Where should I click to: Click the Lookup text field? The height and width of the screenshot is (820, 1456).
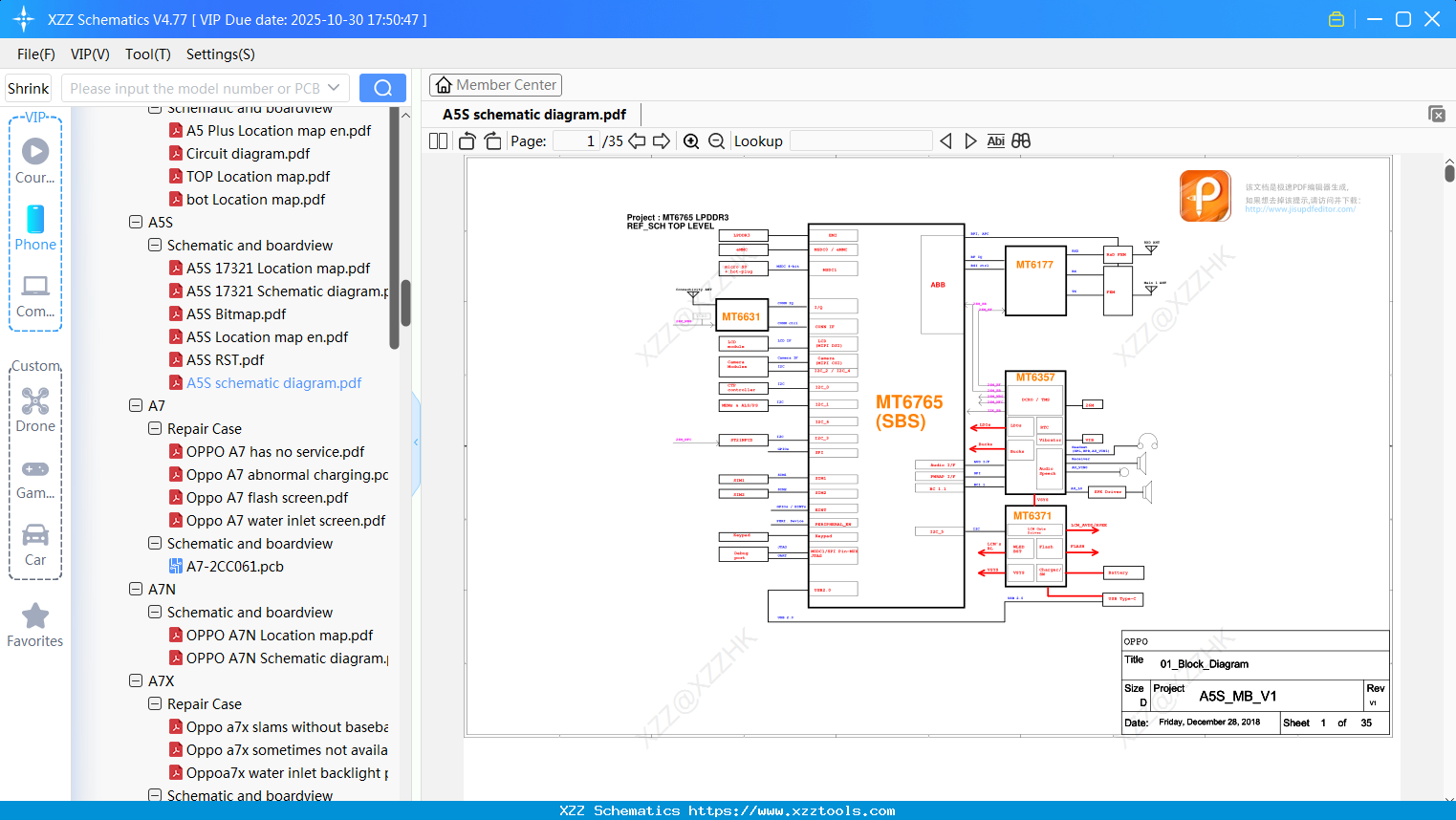tap(860, 141)
